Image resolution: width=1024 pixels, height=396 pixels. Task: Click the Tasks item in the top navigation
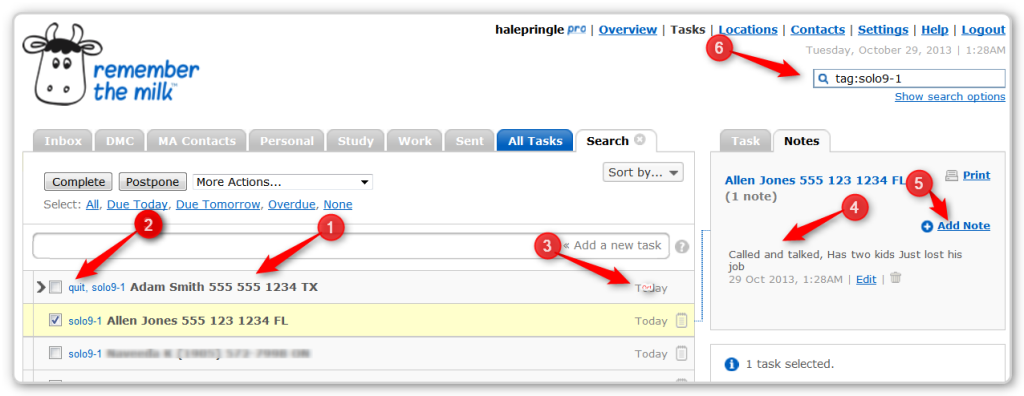tap(688, 29)
